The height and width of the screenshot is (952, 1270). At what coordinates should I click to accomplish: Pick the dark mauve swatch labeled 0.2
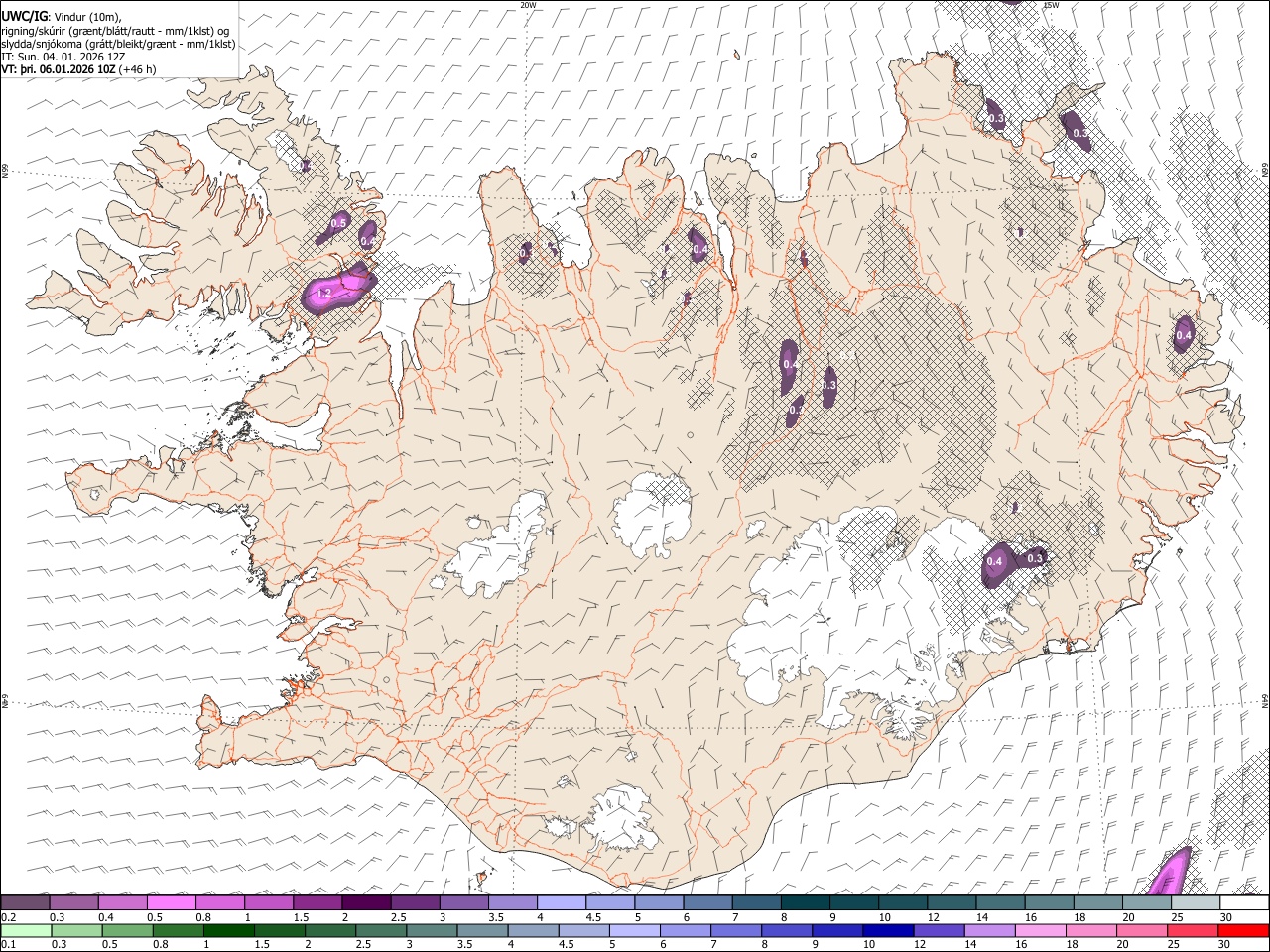click(25, 903)
